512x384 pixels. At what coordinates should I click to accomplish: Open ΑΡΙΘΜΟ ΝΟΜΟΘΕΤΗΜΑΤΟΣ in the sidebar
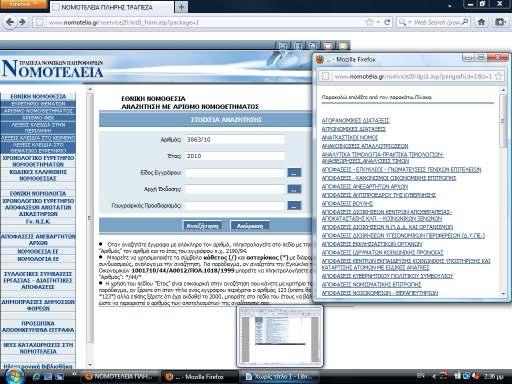[38, 111]
